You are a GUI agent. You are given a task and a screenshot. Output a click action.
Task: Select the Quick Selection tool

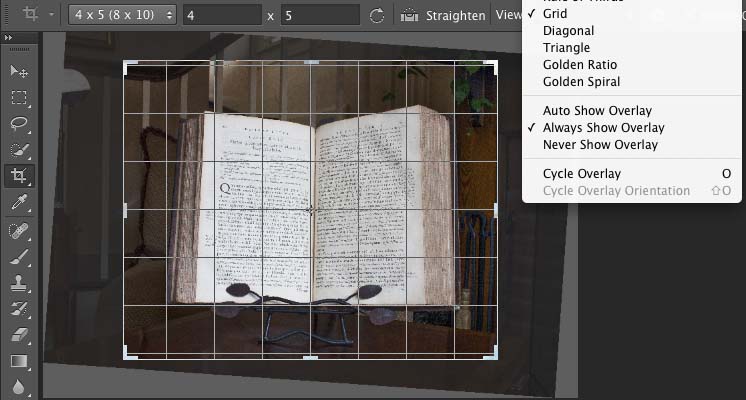pos(19,150)
